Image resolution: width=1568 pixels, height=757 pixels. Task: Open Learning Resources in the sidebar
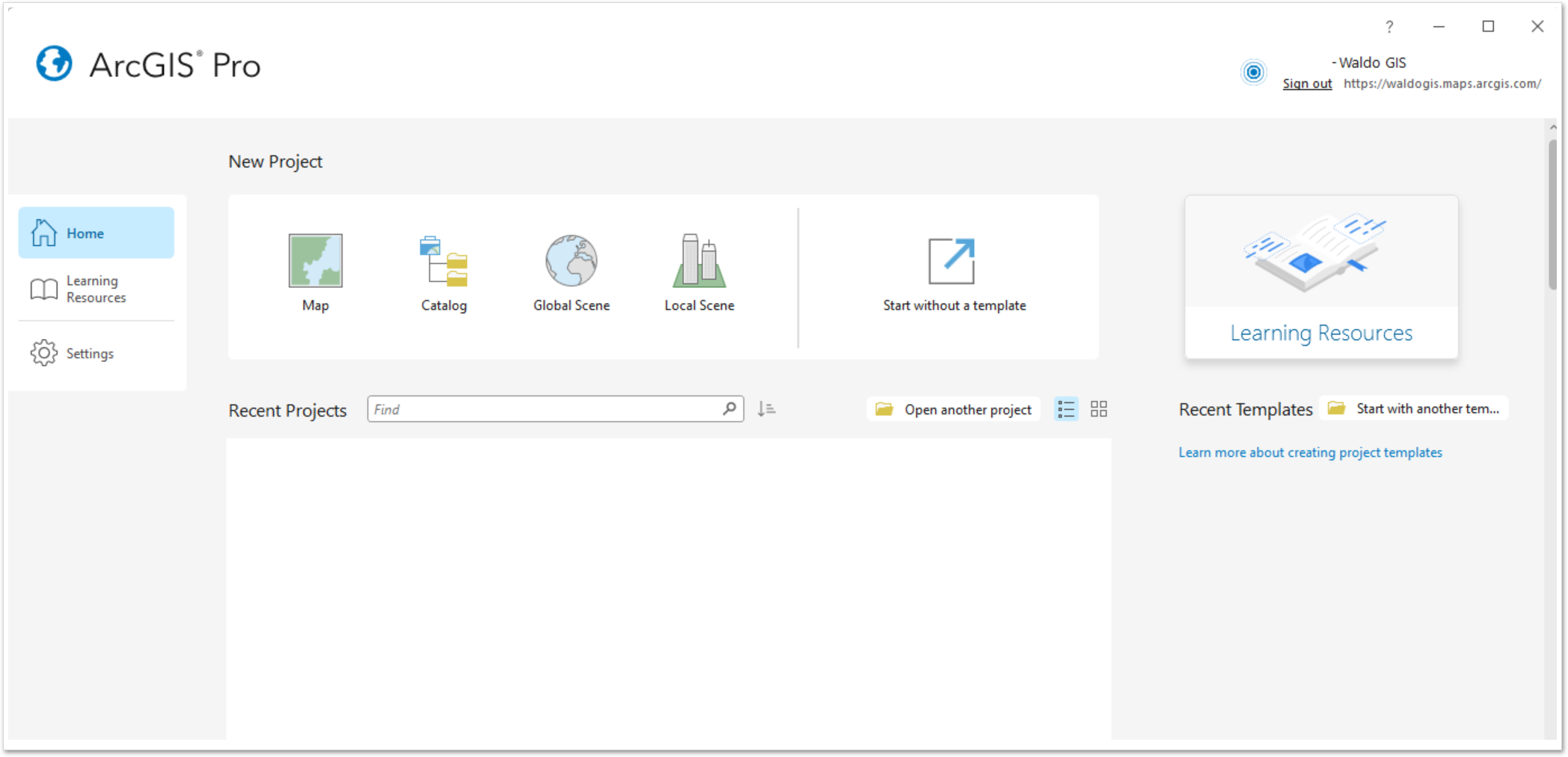pyautogui.click(x=97, y=289)
